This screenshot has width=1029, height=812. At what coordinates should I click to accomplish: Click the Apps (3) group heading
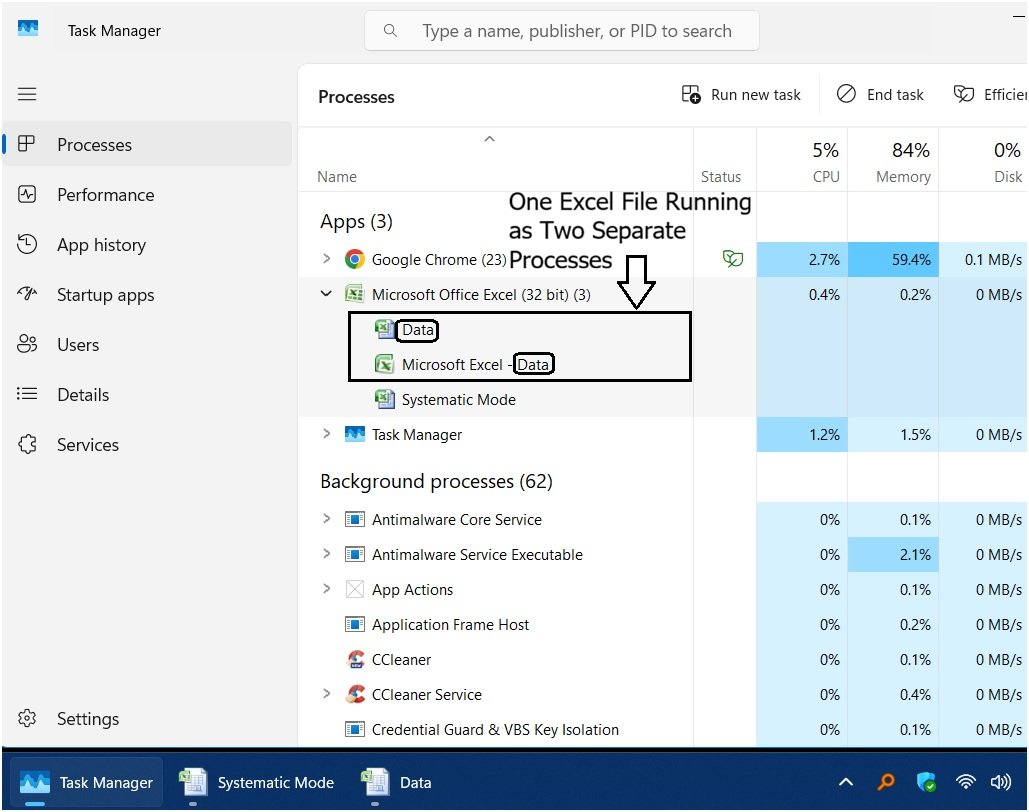[356, 221]
